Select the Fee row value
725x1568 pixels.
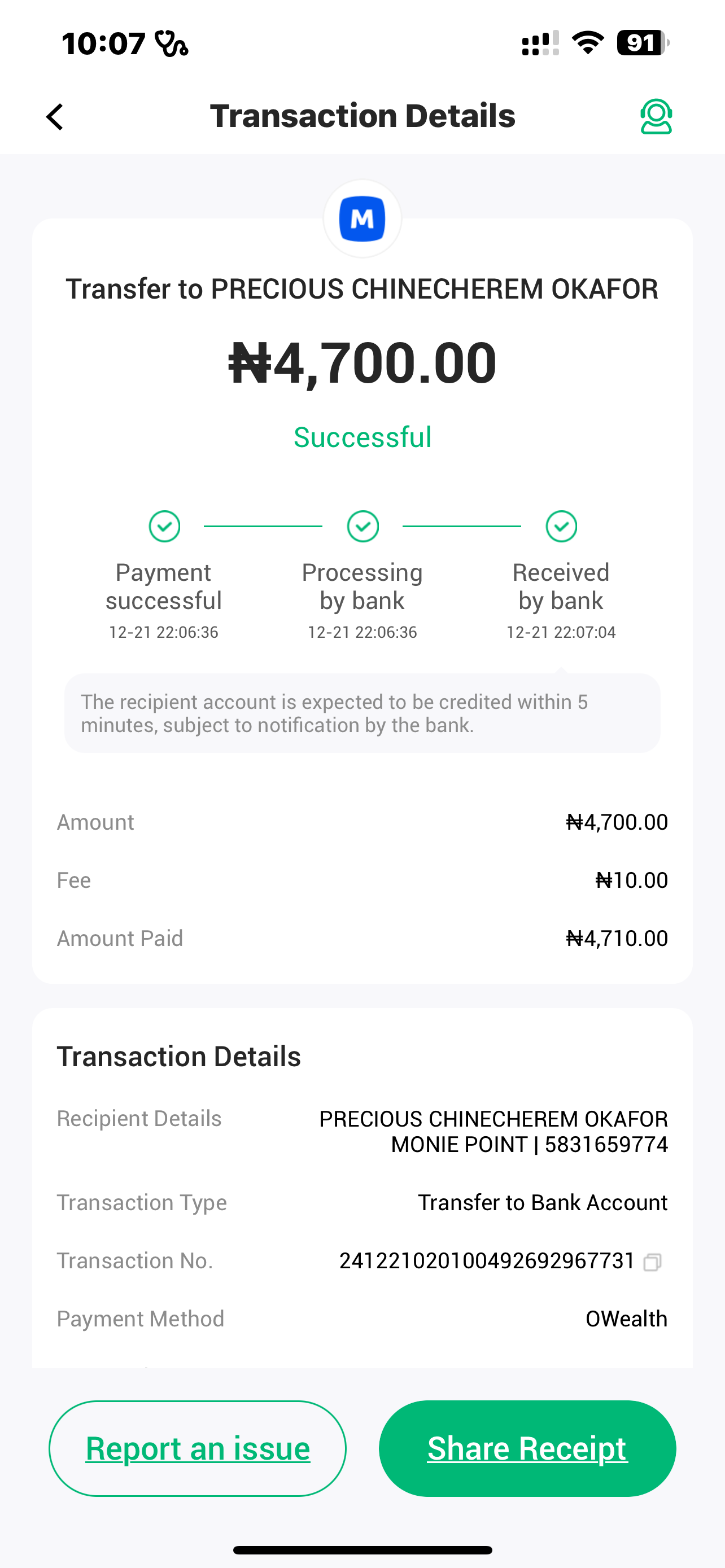(631, 880)
